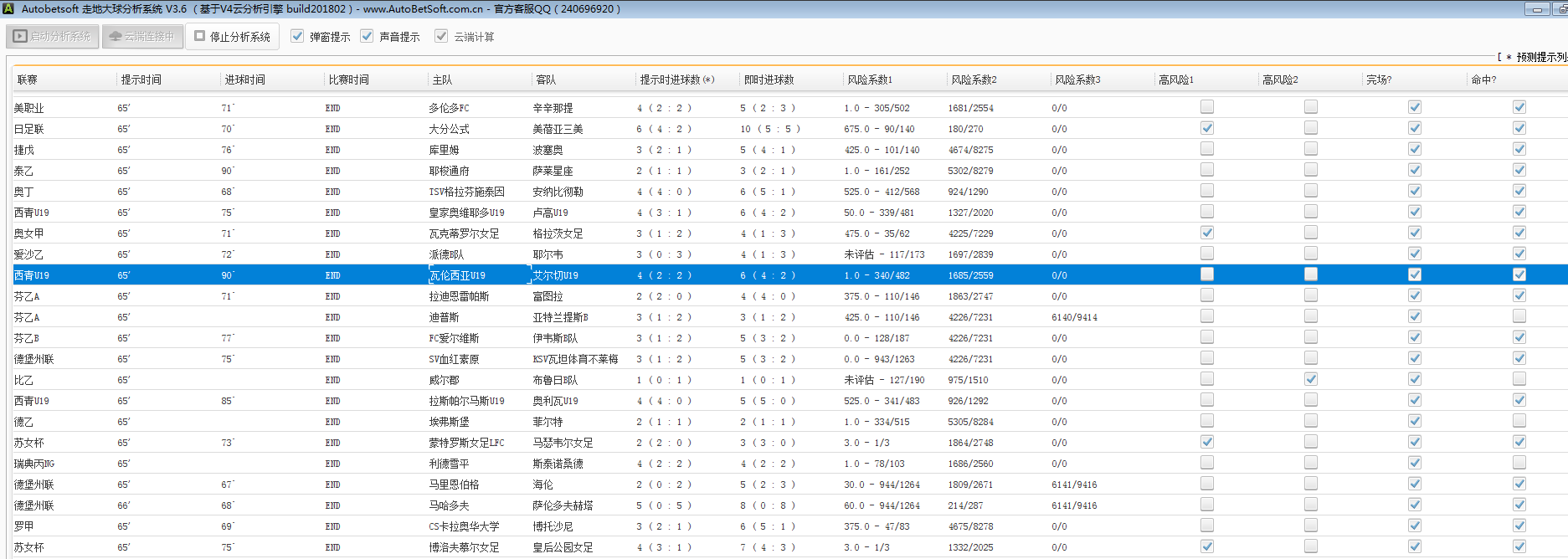Viewport: 1568px width, 559px height.
Task: Check 命中? for the 迪普斯 match row
Action: (1519, 316)
